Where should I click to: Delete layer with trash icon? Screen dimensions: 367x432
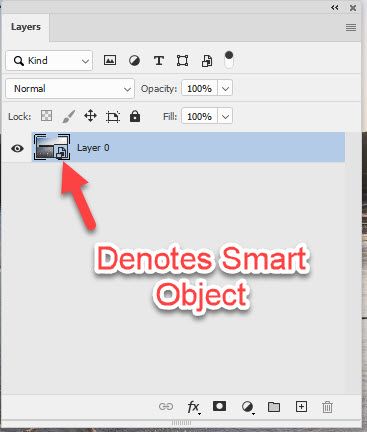(x=327, y=407)
